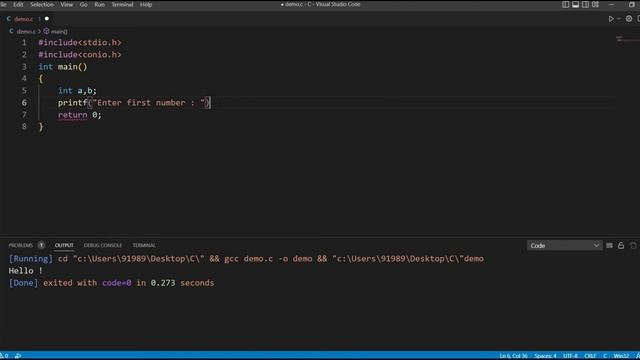This screenshot has width=640, height=360.
Task: Click main() symbol in breadcrumb
Action: coord(59,31)
